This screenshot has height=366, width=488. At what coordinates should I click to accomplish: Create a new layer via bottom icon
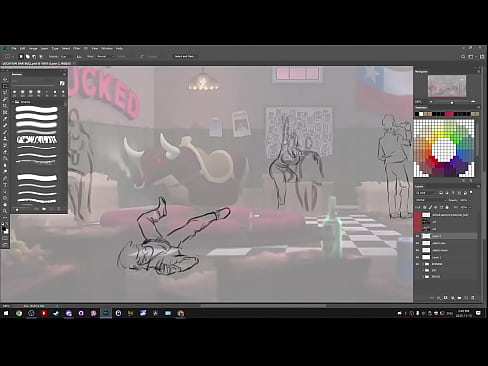tap(466, 298)
